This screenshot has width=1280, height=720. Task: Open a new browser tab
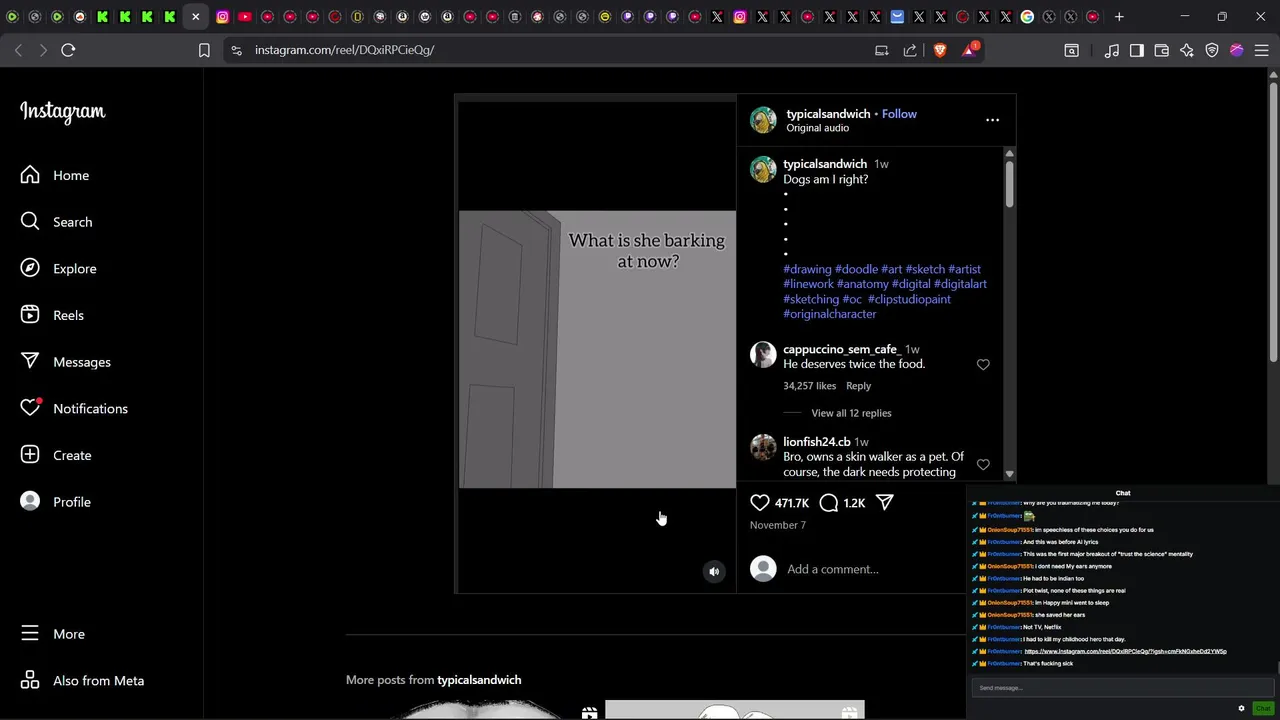[x=1119, y=17]
